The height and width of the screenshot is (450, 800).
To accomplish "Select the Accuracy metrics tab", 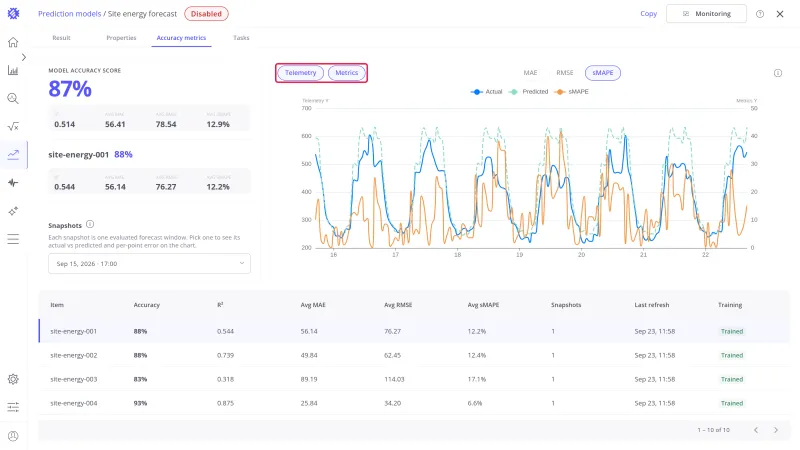I will point(181,38).
